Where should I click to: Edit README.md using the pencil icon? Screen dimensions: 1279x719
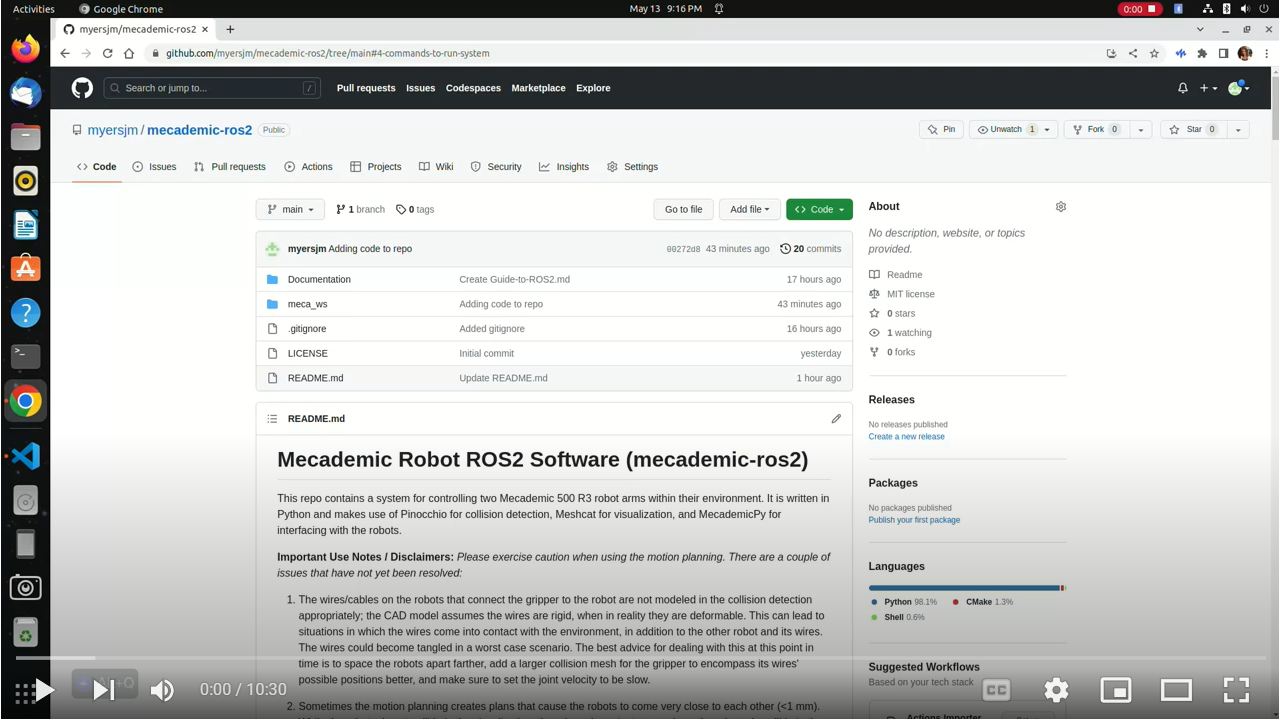(x=836, y=419)
